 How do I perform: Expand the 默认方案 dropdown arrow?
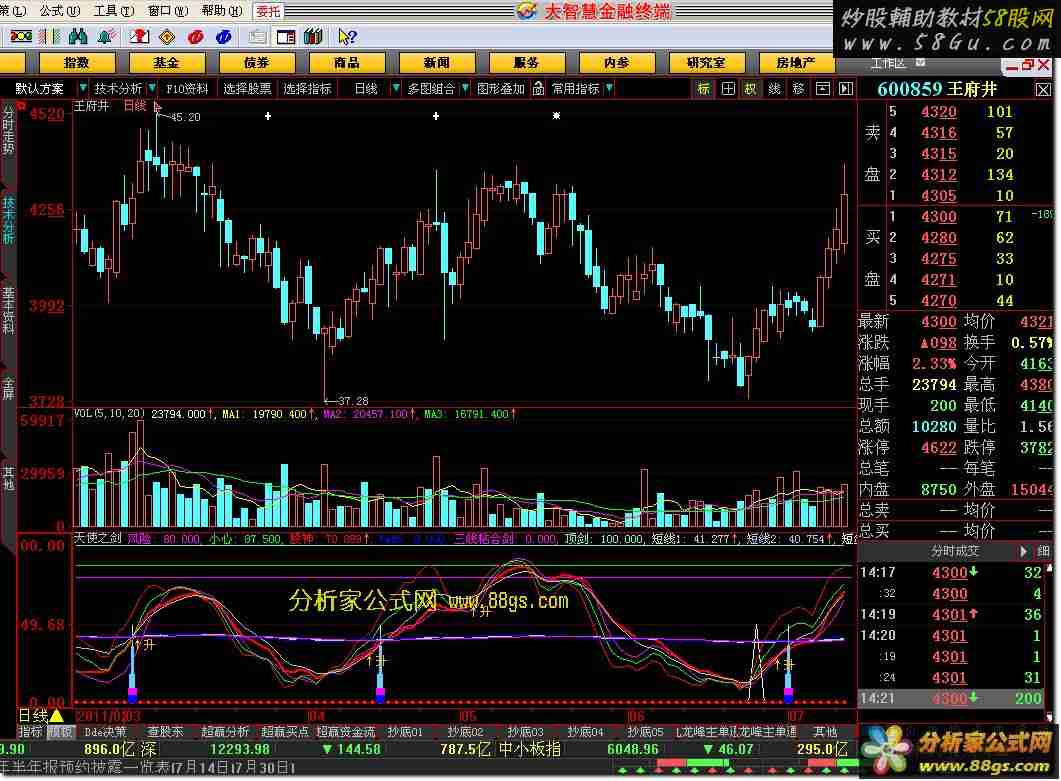[83, 88]
